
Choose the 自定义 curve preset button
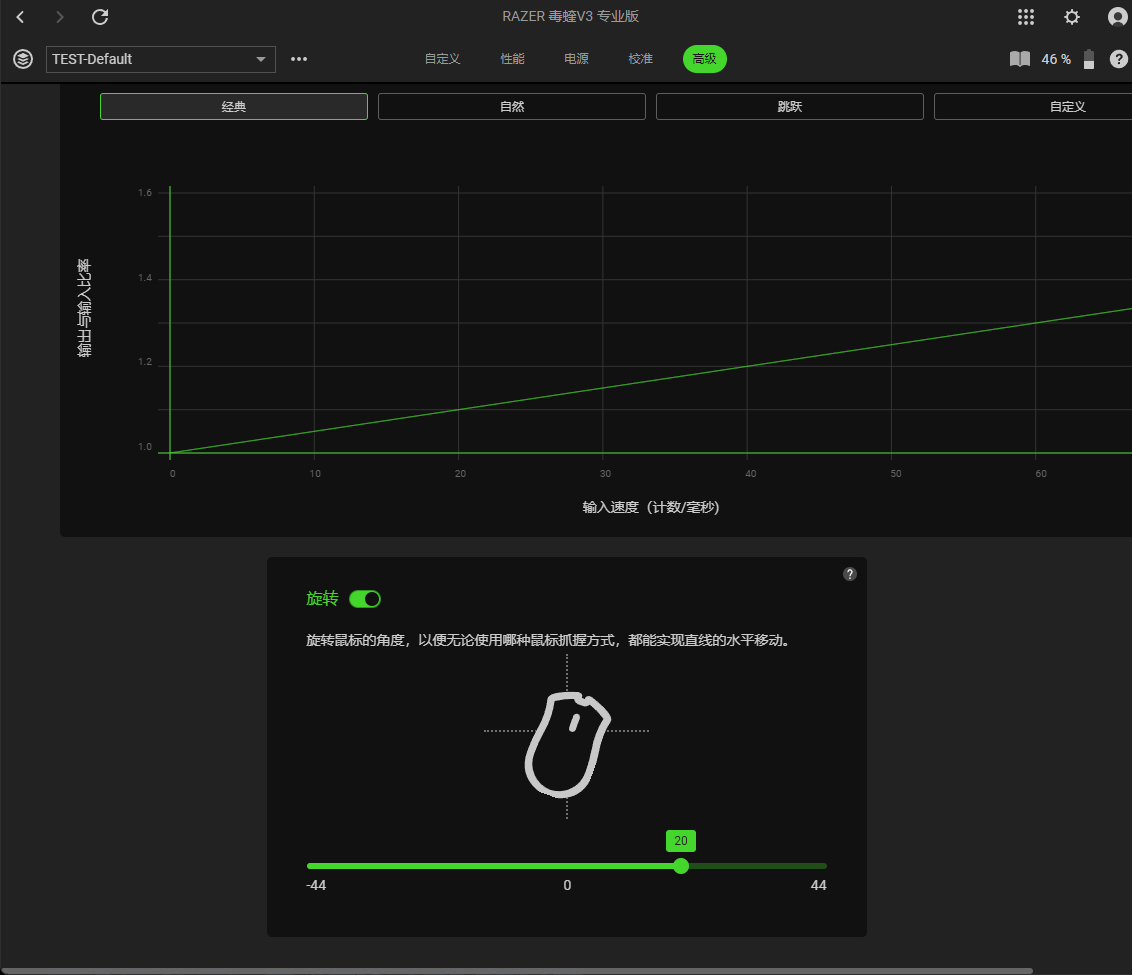point(1033,107)
